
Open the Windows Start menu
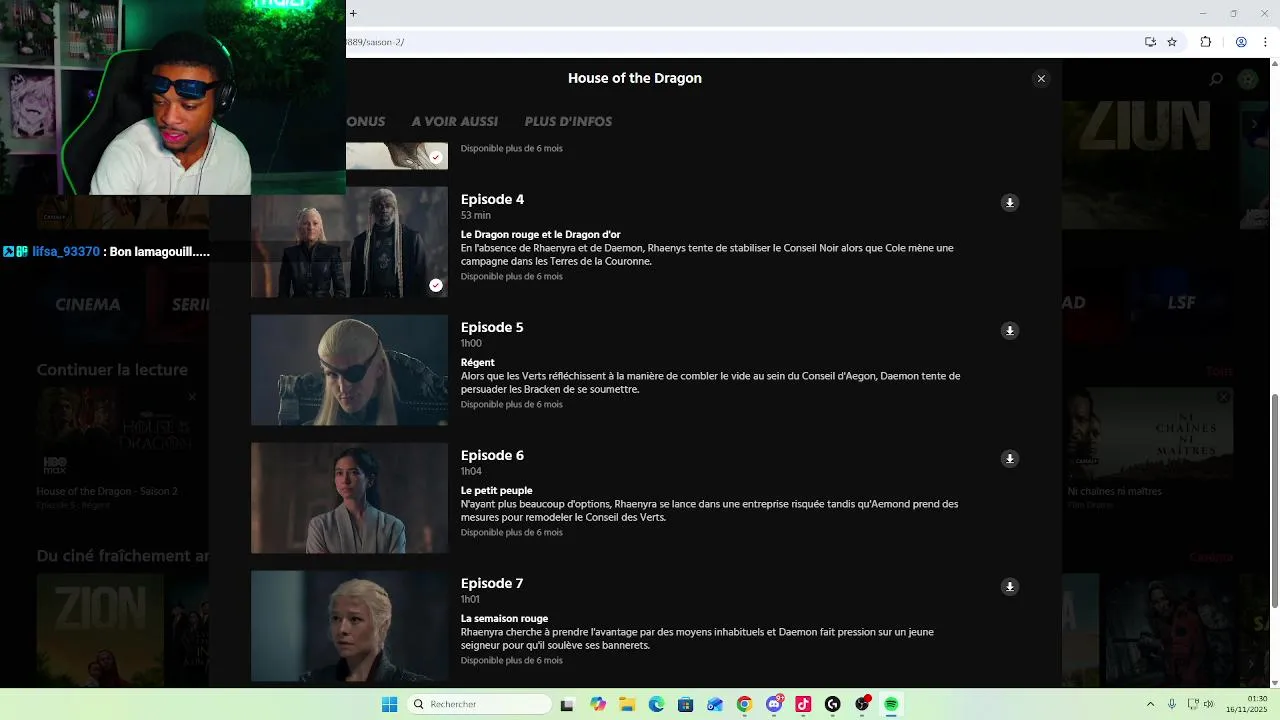(x=389, y=704)
